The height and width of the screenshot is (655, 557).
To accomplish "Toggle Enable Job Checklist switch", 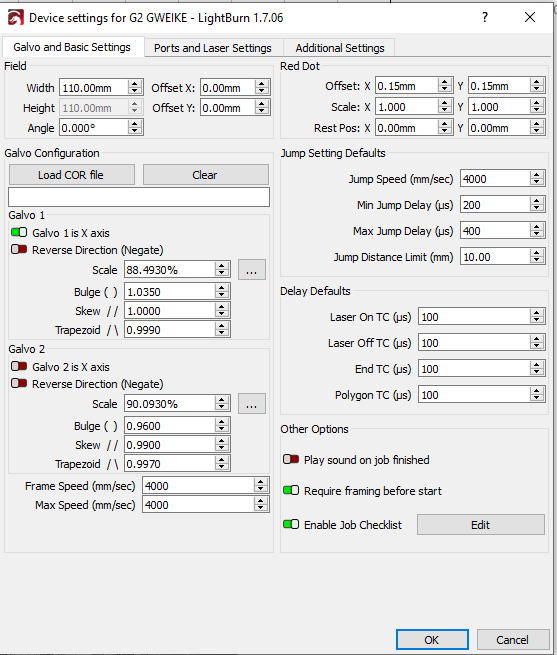I will (291, 524).
